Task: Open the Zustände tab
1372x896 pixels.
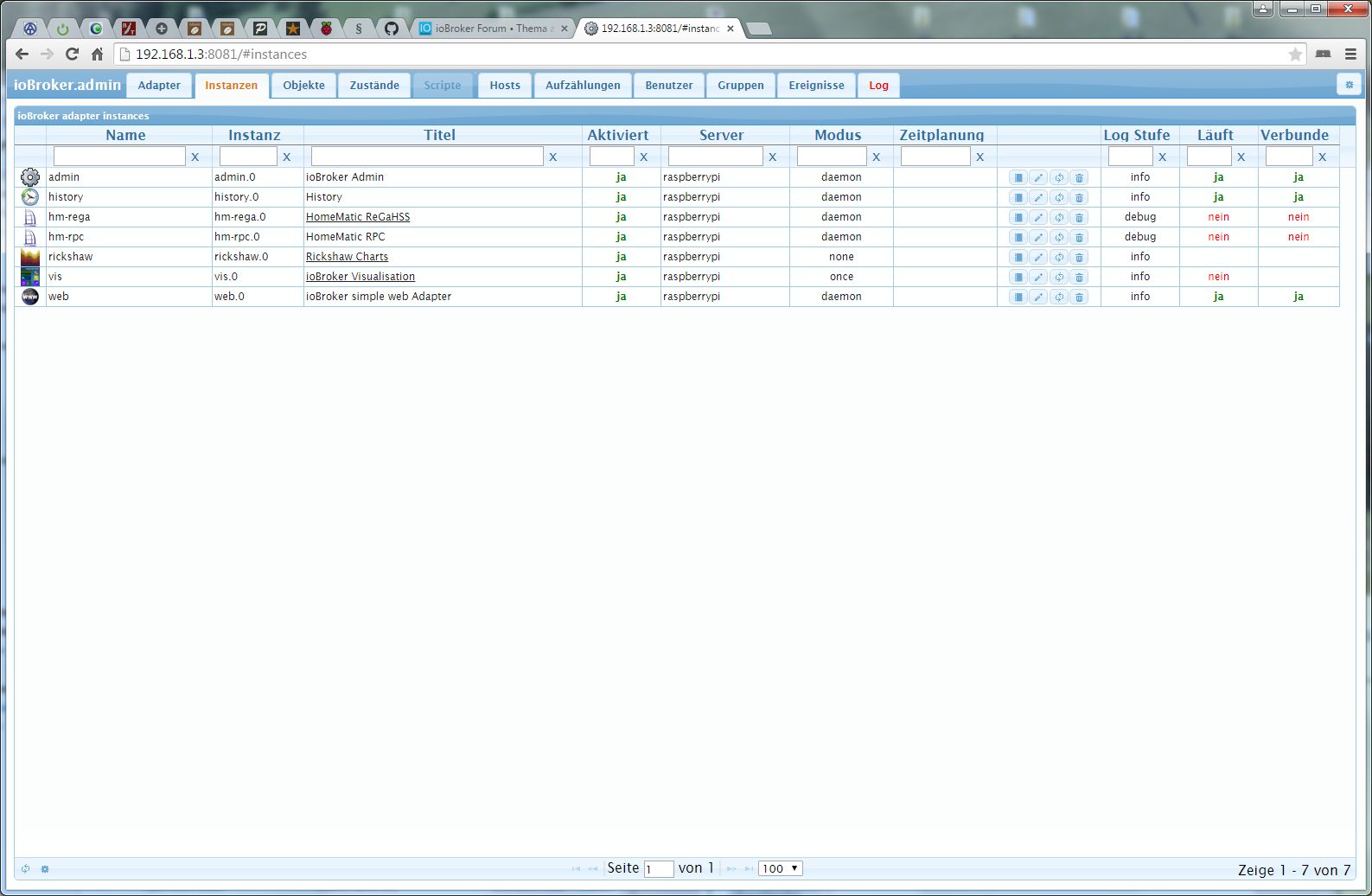Action: 374,85
